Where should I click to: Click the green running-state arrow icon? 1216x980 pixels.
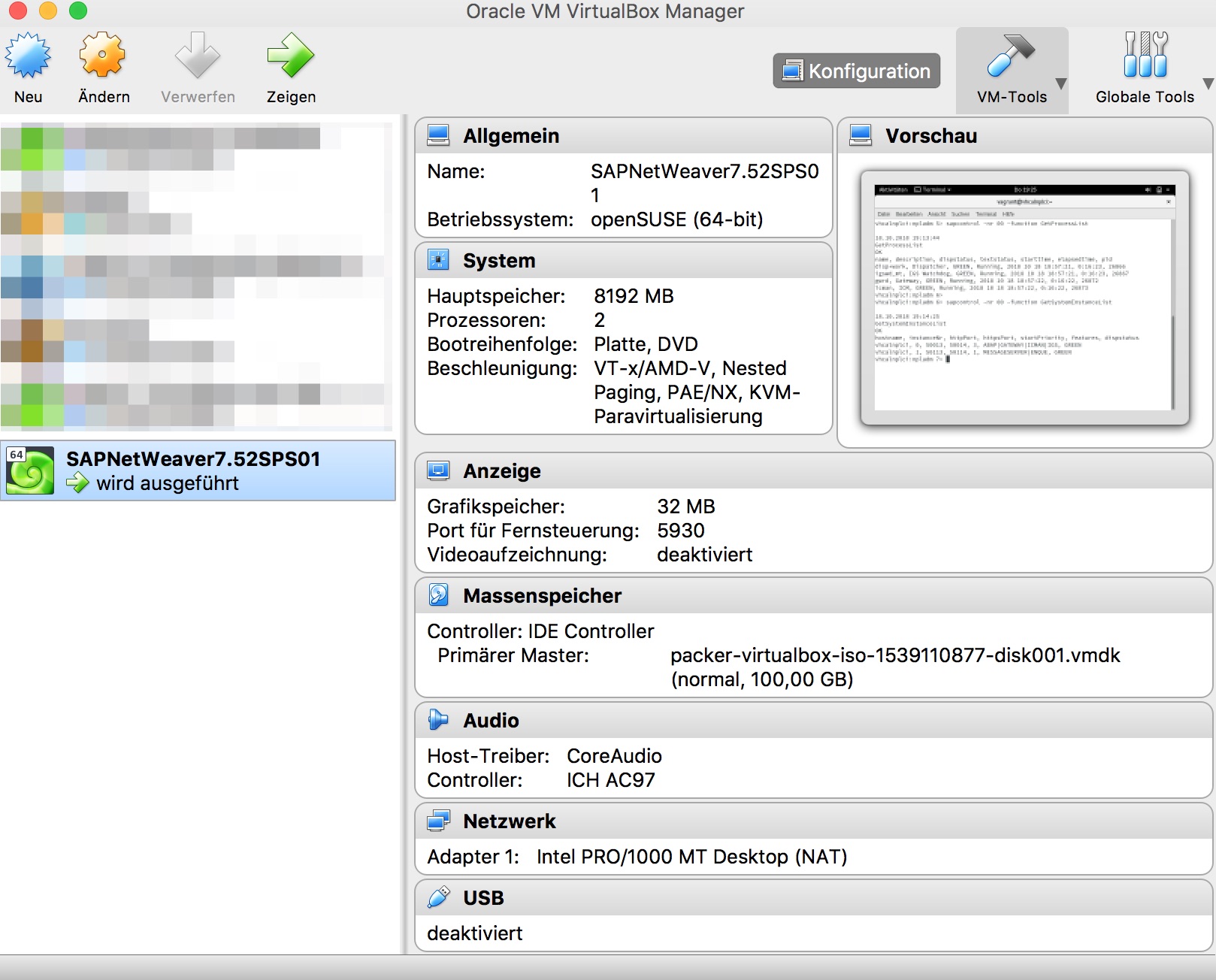tap(77, 482)
